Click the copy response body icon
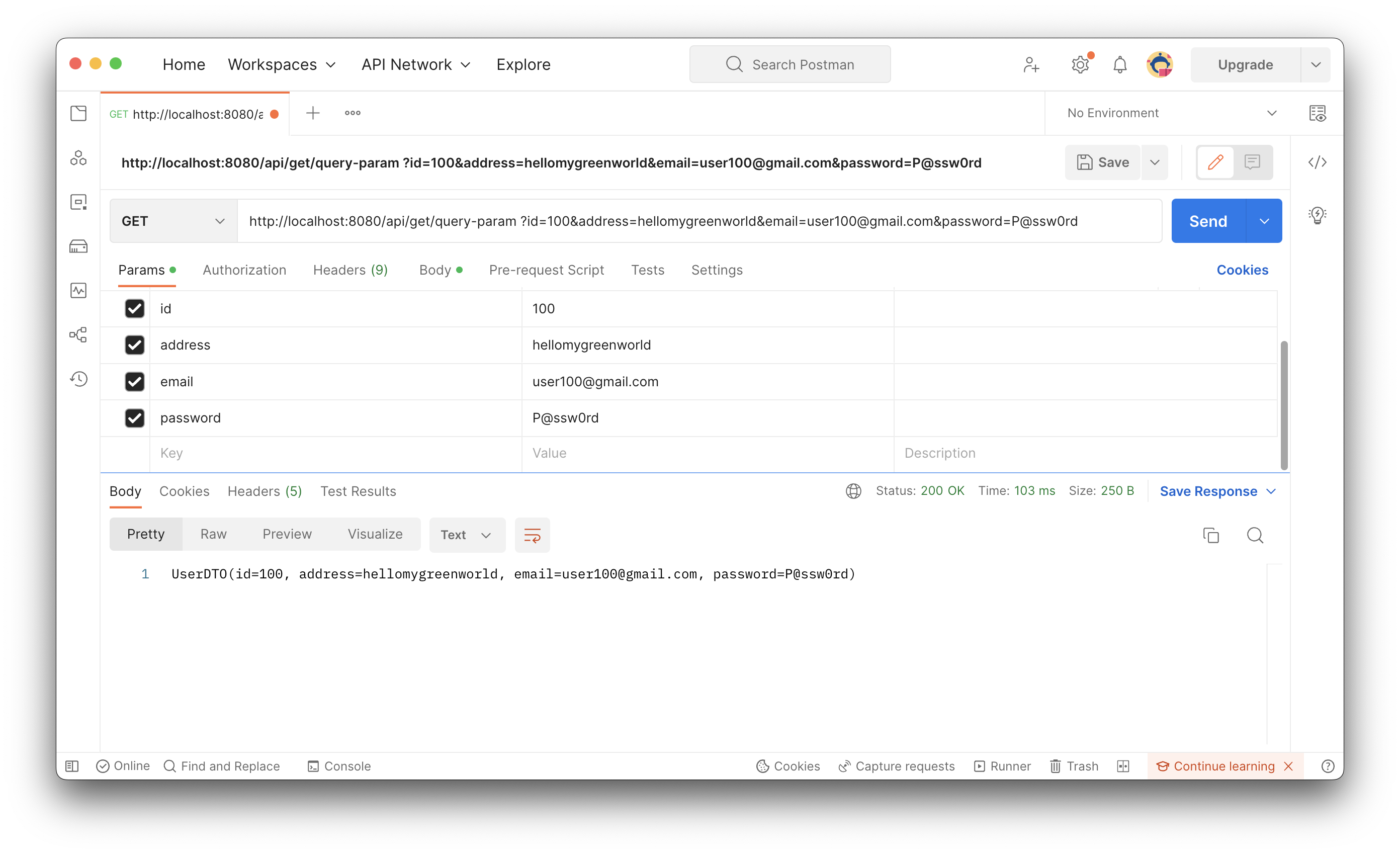The height and width of the screenshot is (854, 1400). coord(1211,535)
